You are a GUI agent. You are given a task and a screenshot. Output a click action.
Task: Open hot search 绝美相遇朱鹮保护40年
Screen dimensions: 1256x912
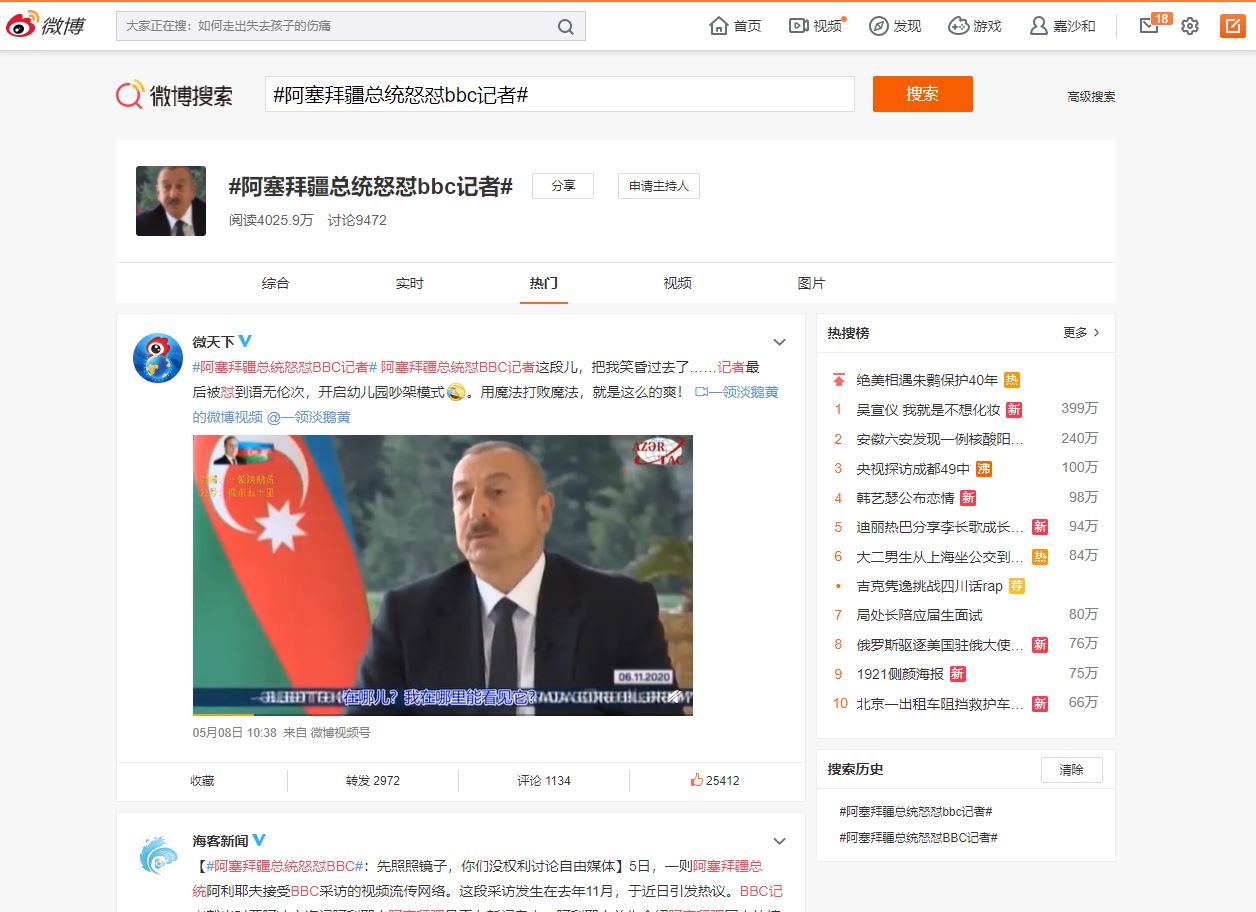927,380
